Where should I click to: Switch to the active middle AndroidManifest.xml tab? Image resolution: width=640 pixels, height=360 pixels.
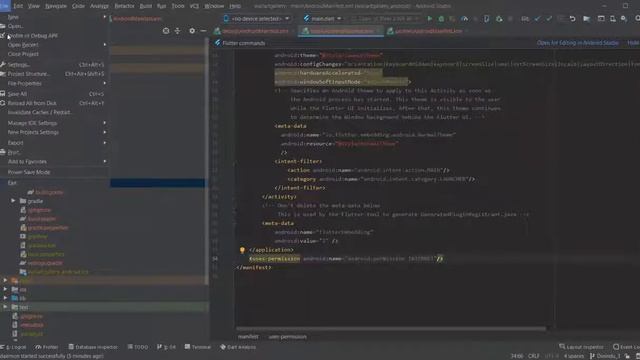click(341, 31)
